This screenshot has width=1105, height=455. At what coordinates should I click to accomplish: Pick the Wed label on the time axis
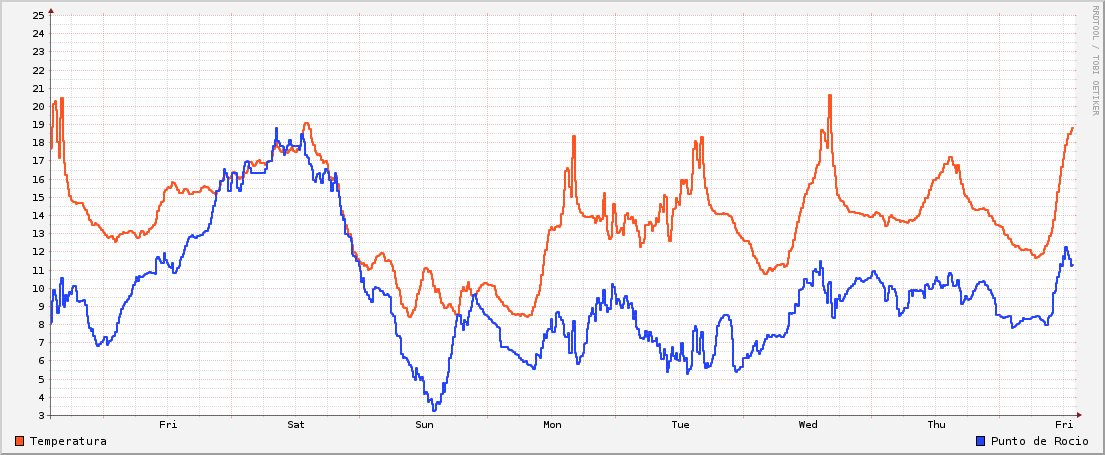click(x=808, y=425)
